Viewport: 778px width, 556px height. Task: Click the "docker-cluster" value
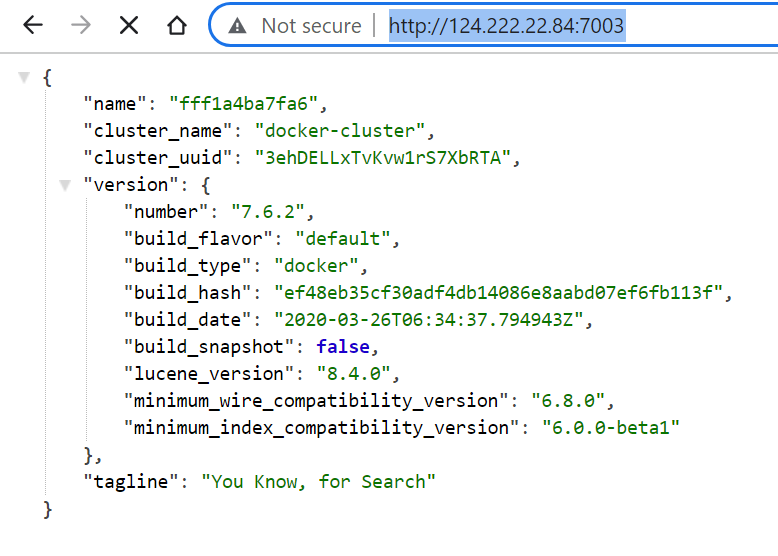tap(343, 130)
